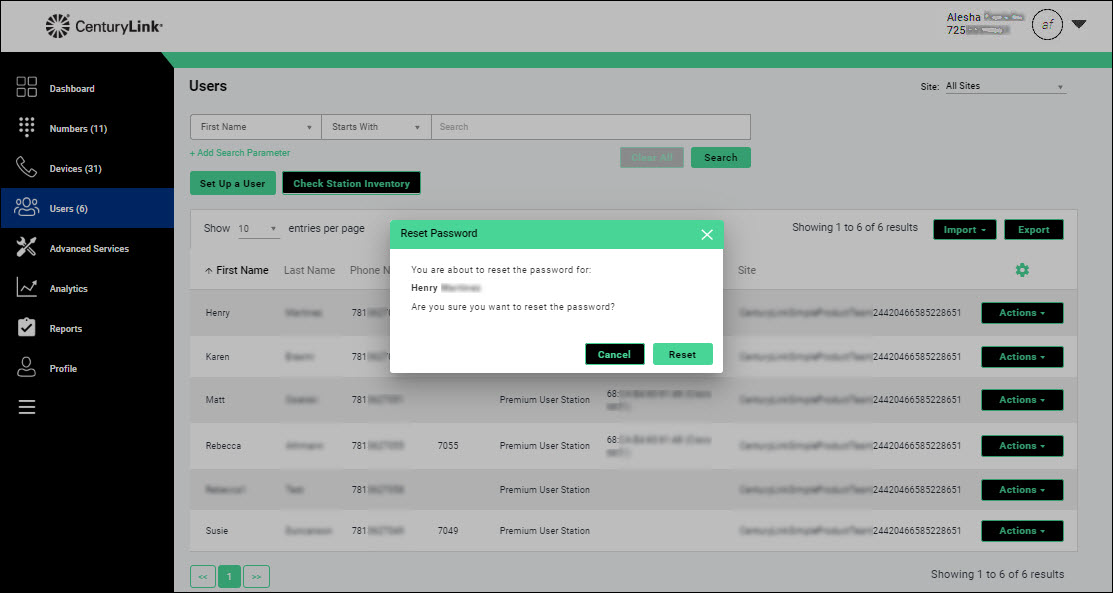This screenshot has height=593, width=1113.
Task: Select Users (6) in sidebar menu
Action: click(x=68, y=209)
